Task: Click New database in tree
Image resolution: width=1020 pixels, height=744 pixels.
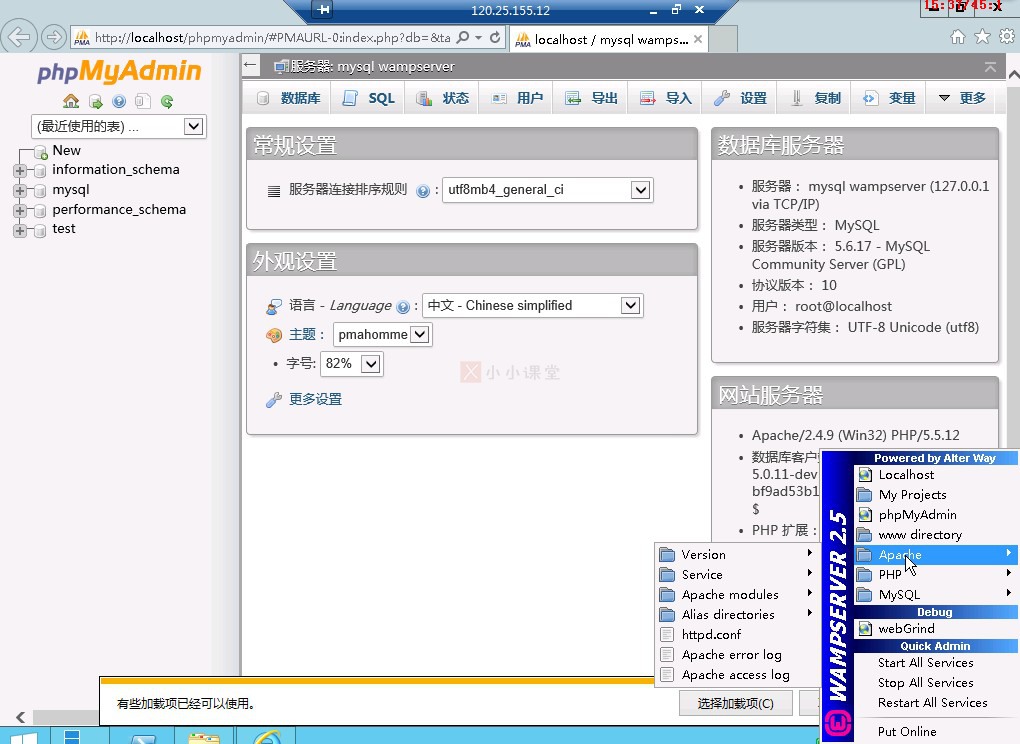Action: click(66, 150)
